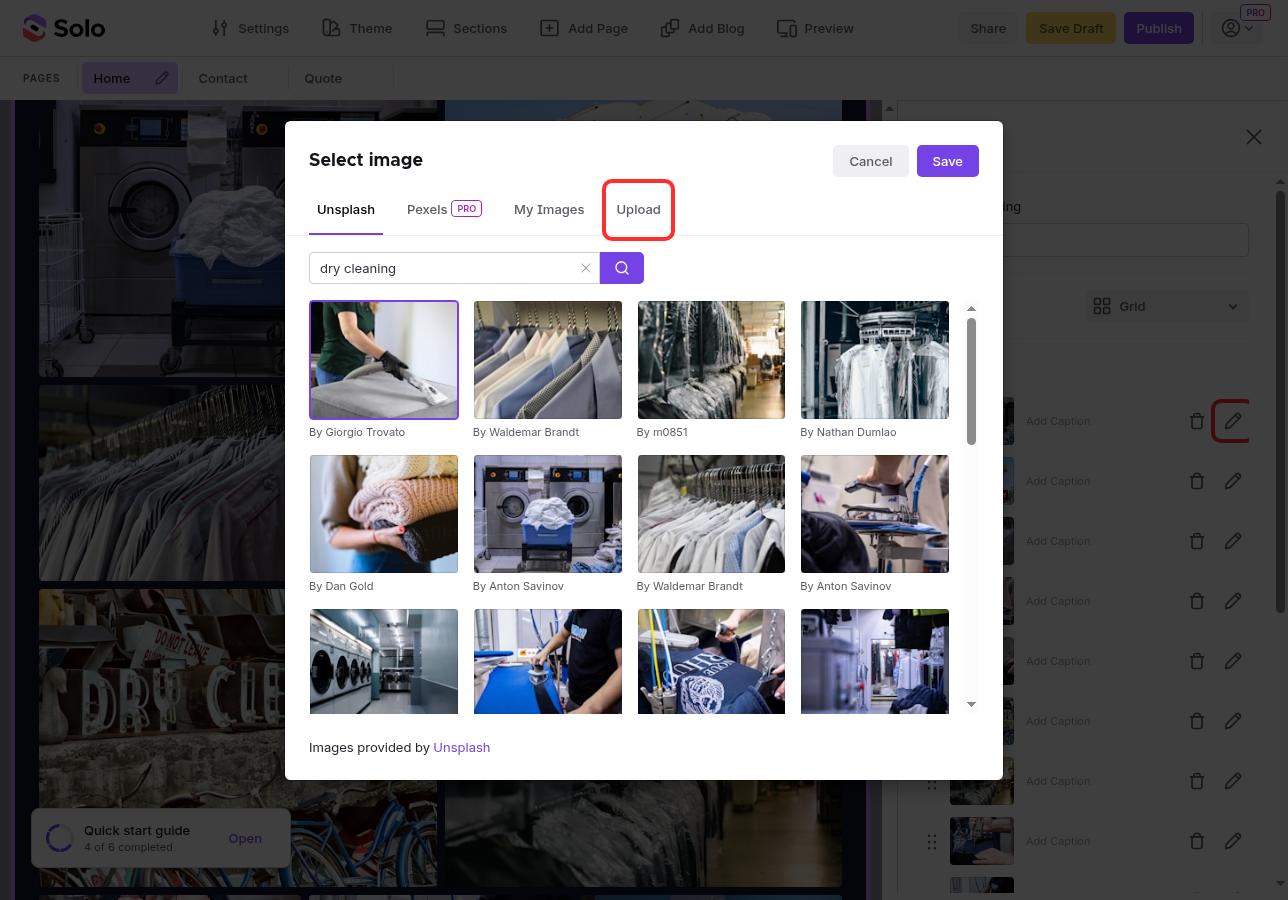Click the scroll down arrow in image list
The image size is (1288, 900).
971,705
